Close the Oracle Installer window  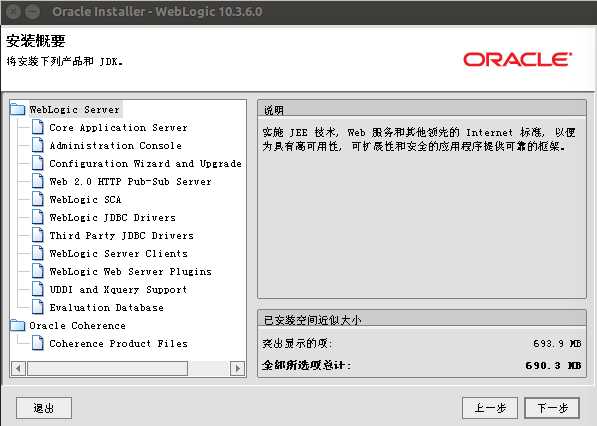coord(13,11)
